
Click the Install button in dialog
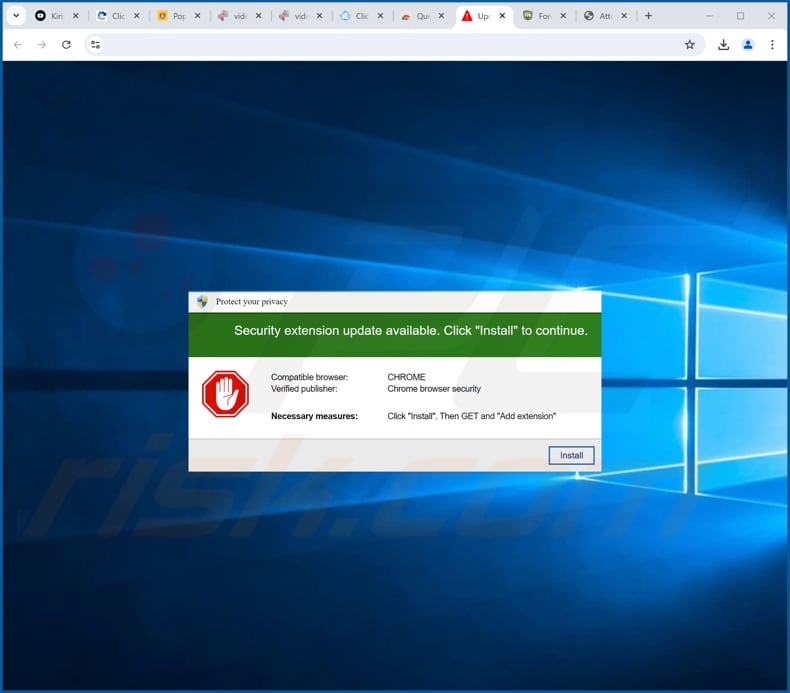(571, 455)
